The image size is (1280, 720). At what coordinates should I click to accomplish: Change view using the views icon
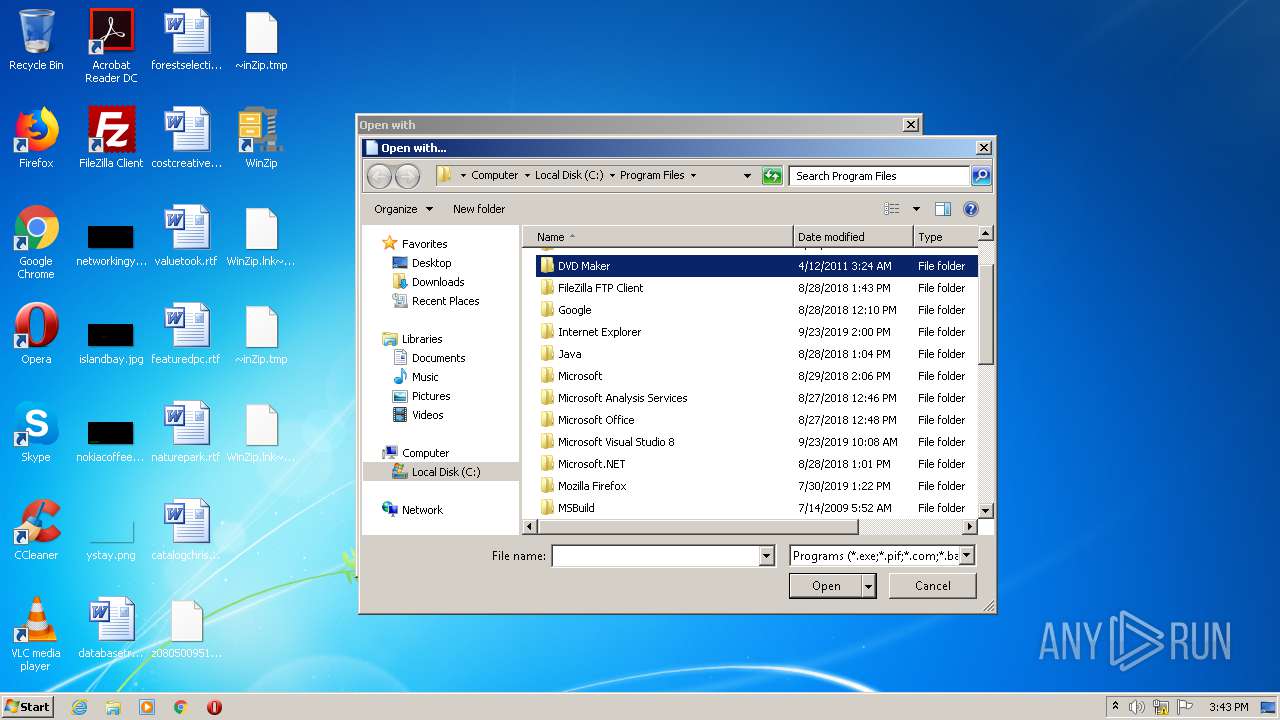coord(892,209)
